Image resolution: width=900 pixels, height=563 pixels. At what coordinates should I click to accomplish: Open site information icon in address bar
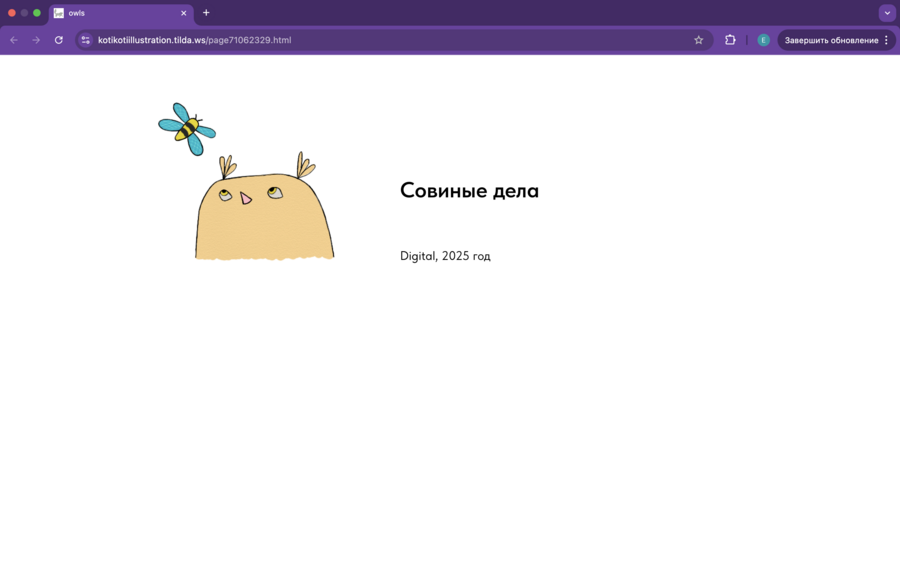click(x=86, y=40)
